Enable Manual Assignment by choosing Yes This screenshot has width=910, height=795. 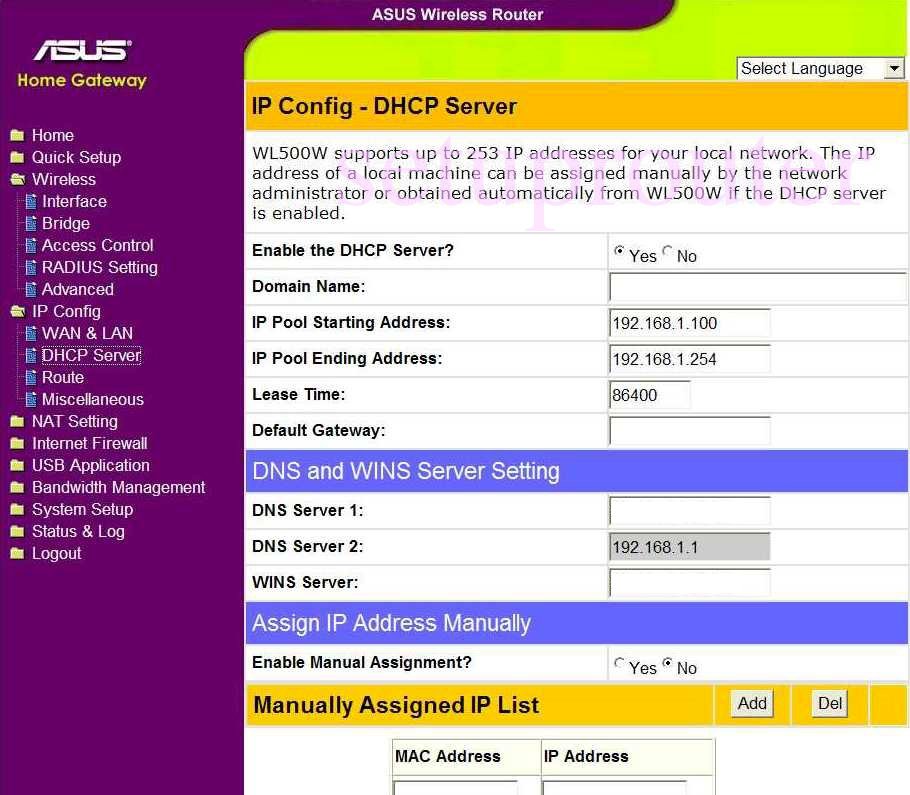619,661
